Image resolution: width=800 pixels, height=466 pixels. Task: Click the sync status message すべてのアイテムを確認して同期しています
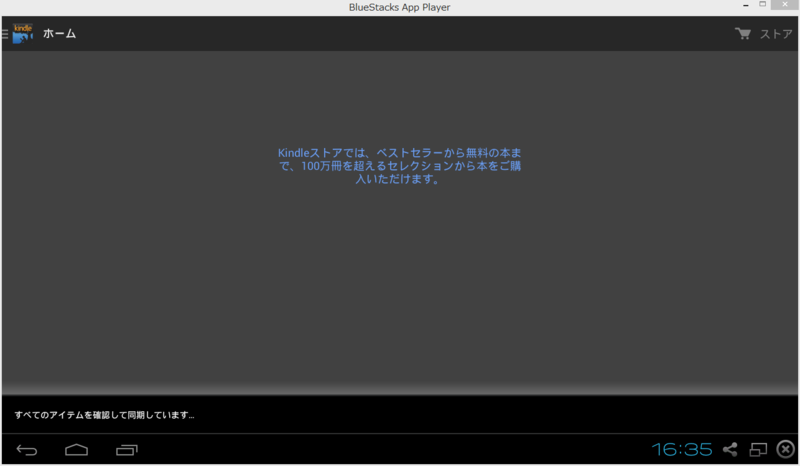[104, 415]
